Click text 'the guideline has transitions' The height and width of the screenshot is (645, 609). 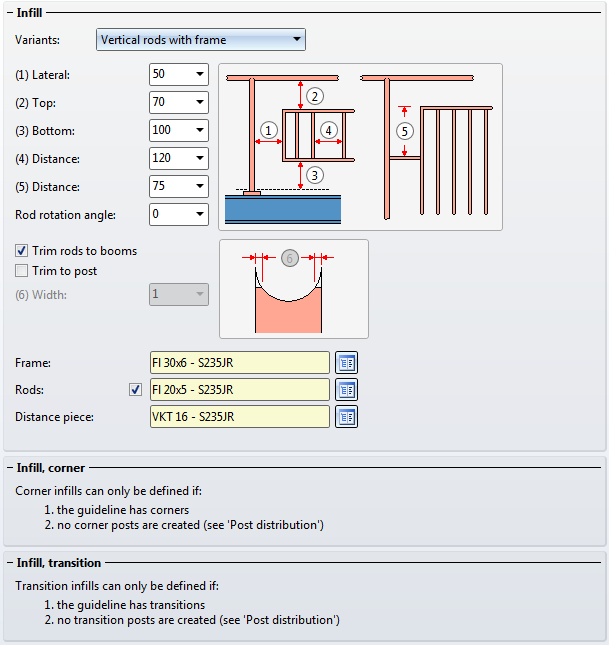click(131, 605)
